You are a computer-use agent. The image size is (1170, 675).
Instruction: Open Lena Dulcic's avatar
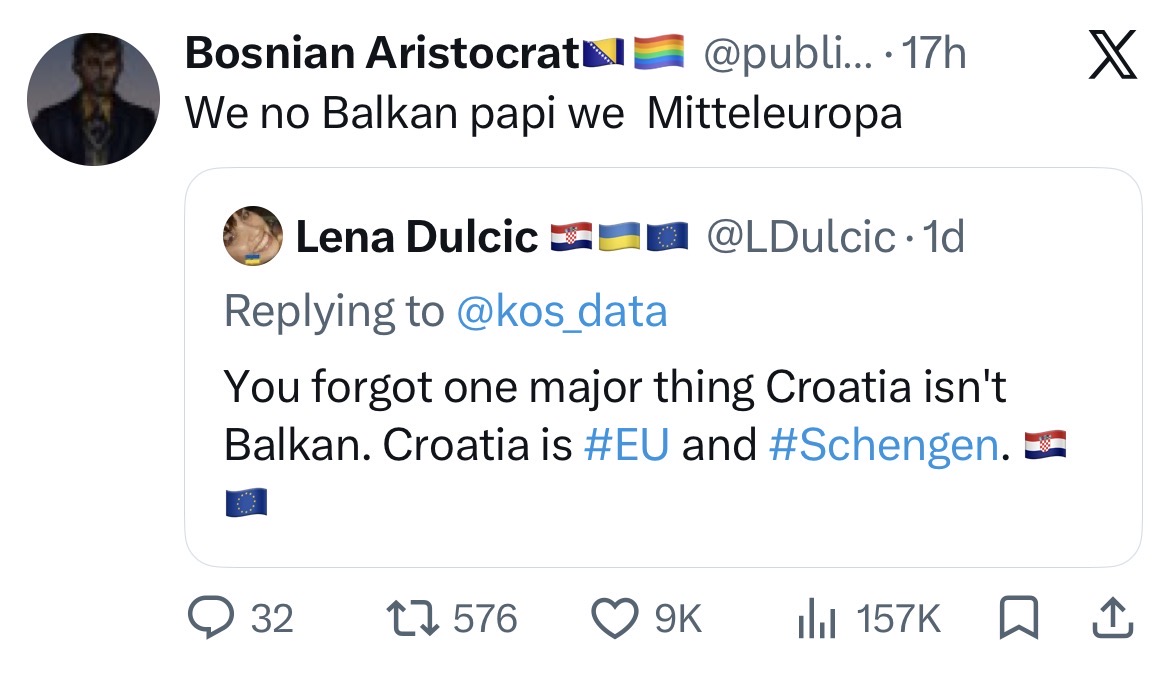click(253, 236)
